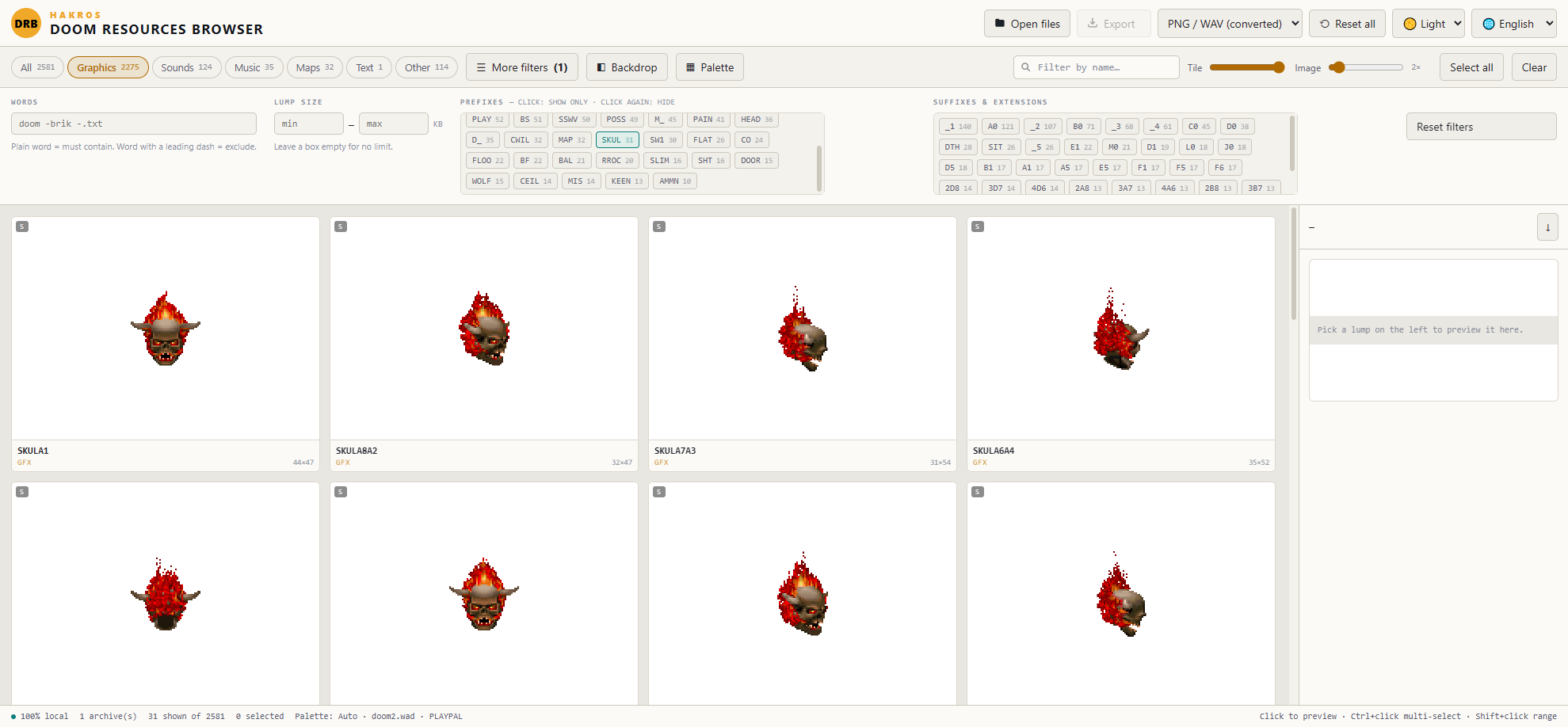Screen dimensions: 1568x727
Task: Toggle the KEEN prefix filter
Action: coord(627,181)
